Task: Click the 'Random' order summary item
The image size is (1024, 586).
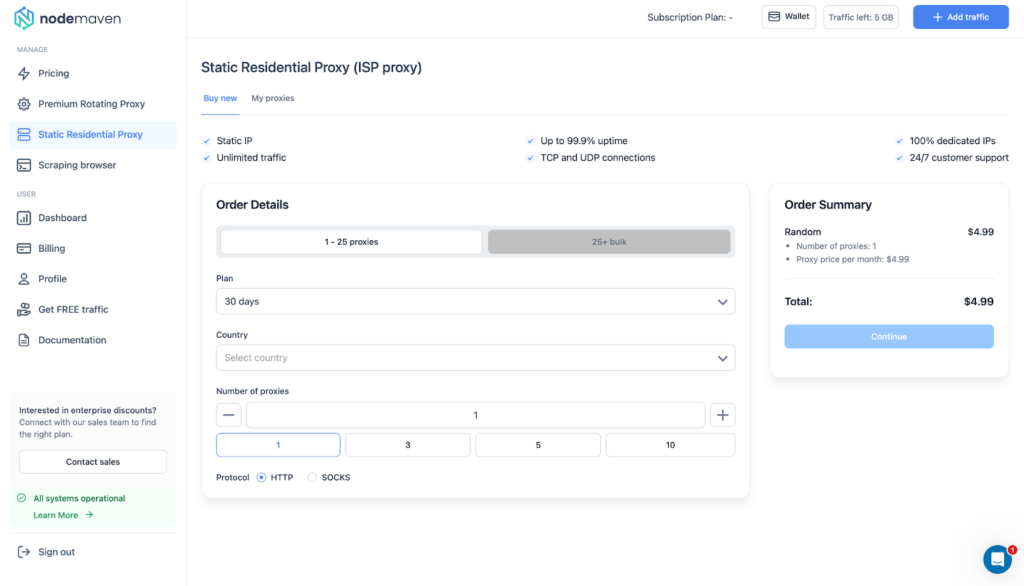Action: click(803, 232)
